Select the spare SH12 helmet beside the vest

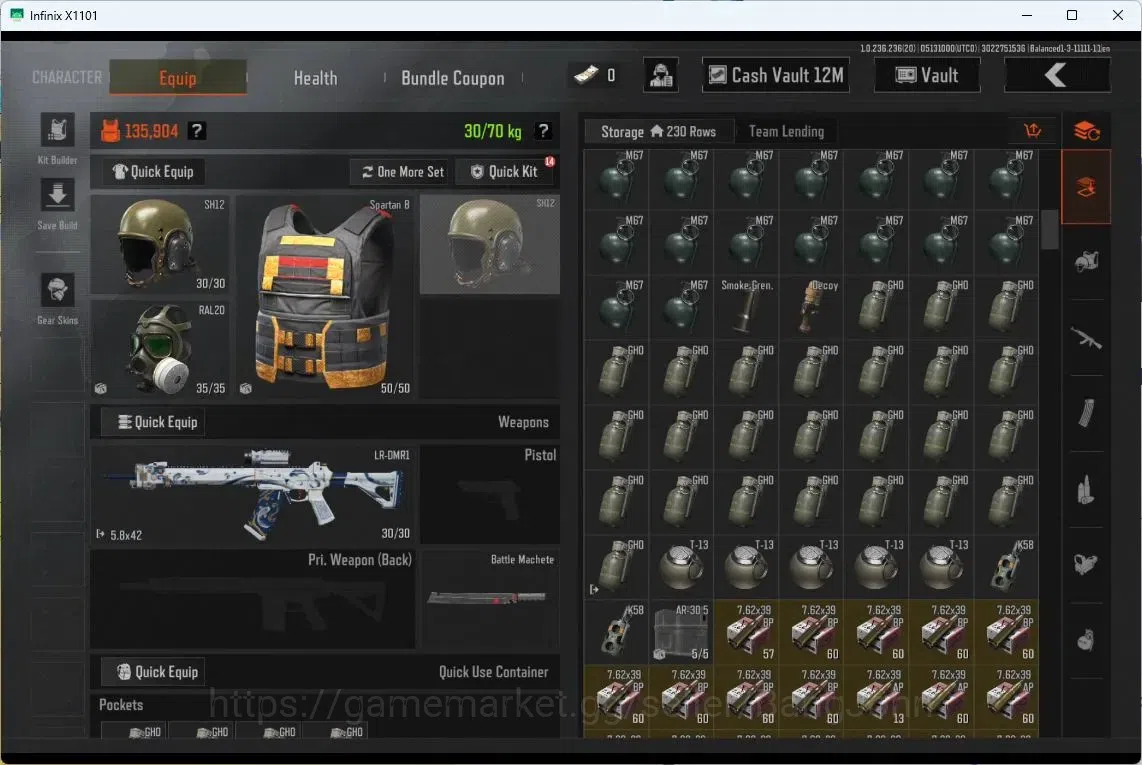(490, 244)
